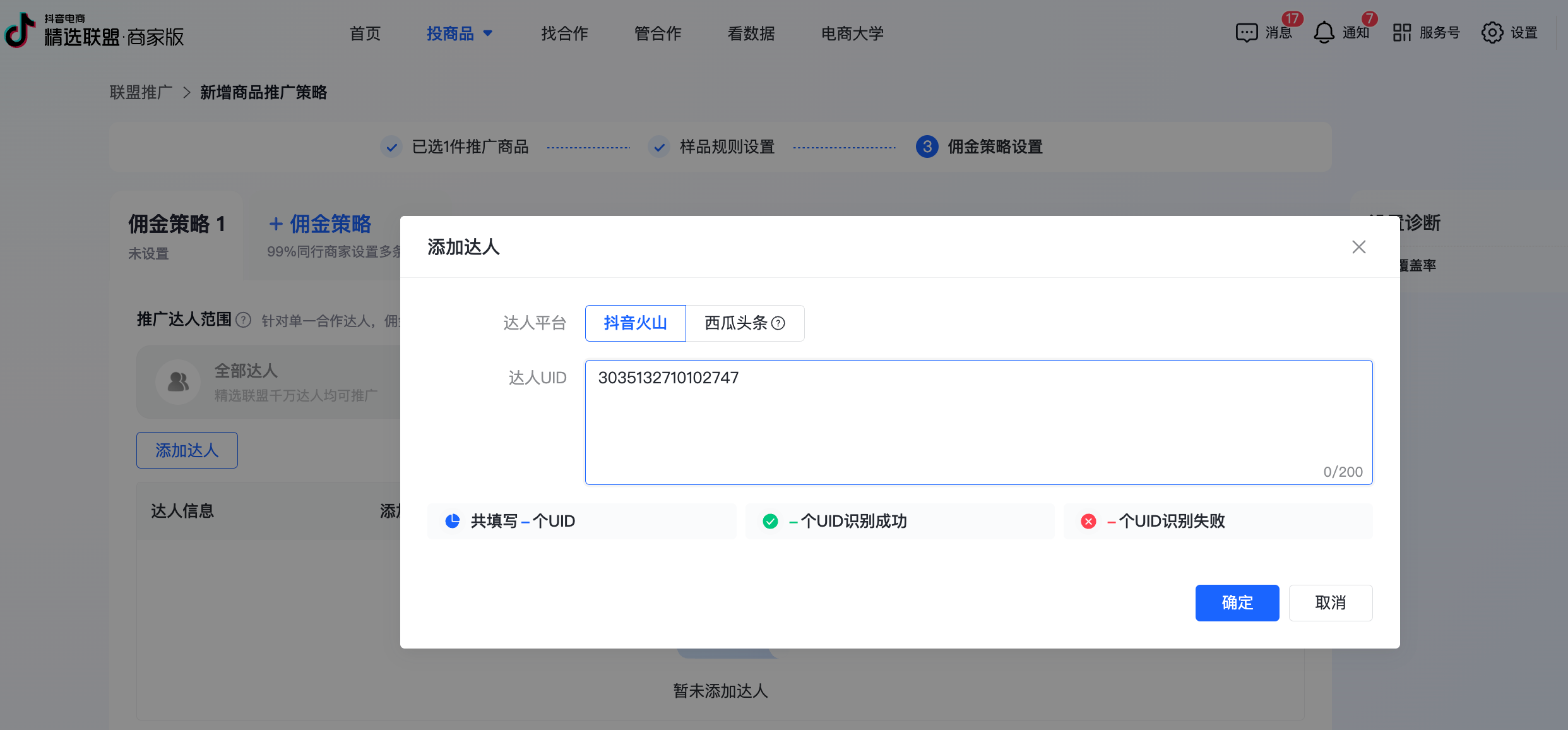Select 抖音火山 as talent platform
Viewport: 1568px width, 730px height.
click(635, 323)
